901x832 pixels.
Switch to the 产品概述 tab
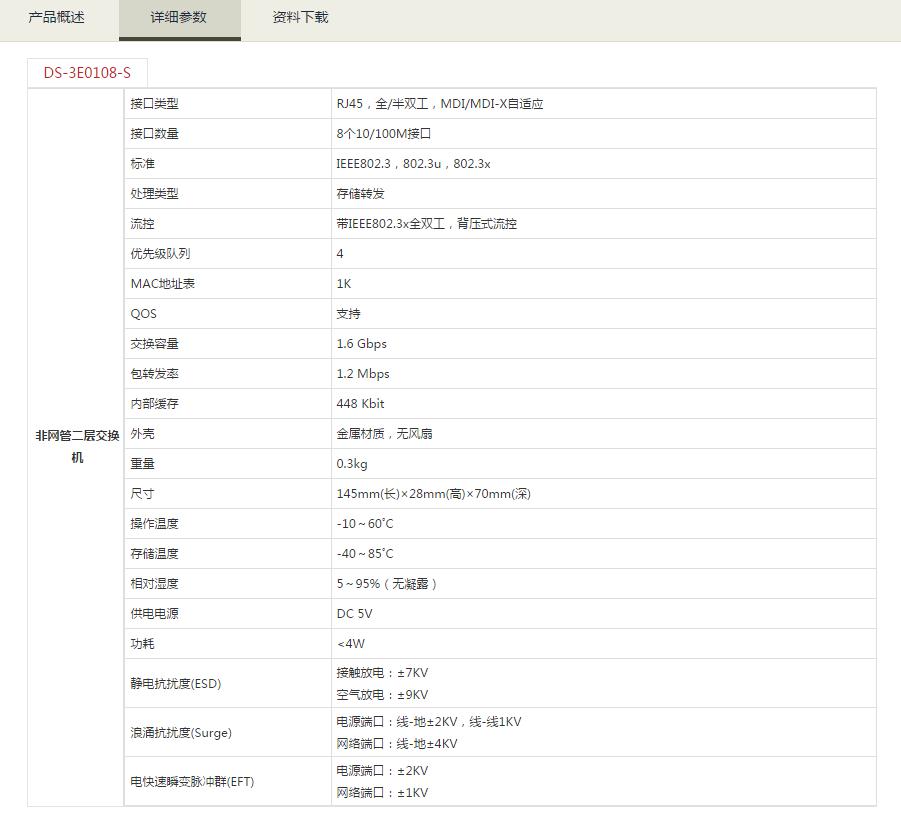point(56,18)
